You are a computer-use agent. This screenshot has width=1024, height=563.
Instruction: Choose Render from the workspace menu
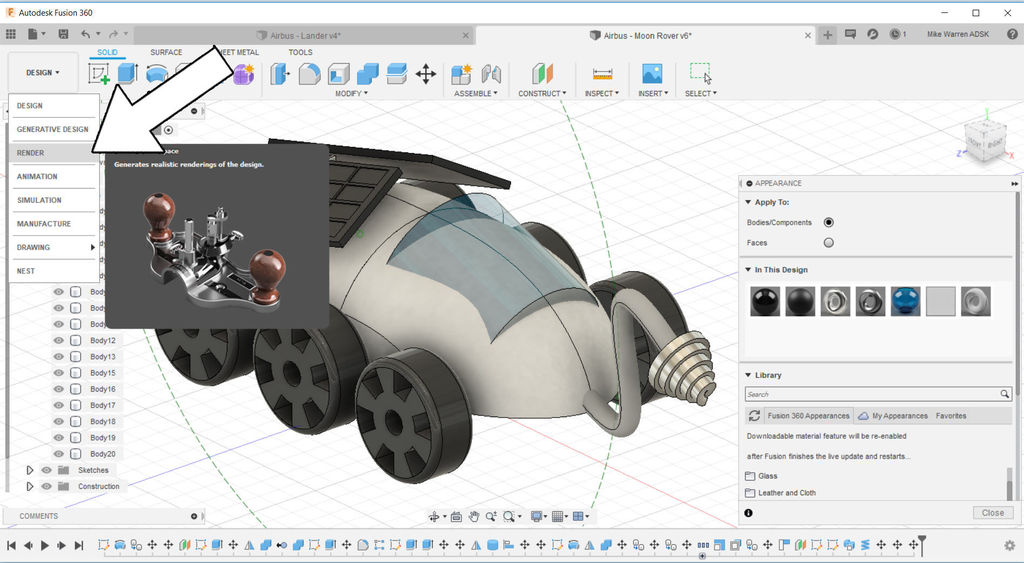31,153
